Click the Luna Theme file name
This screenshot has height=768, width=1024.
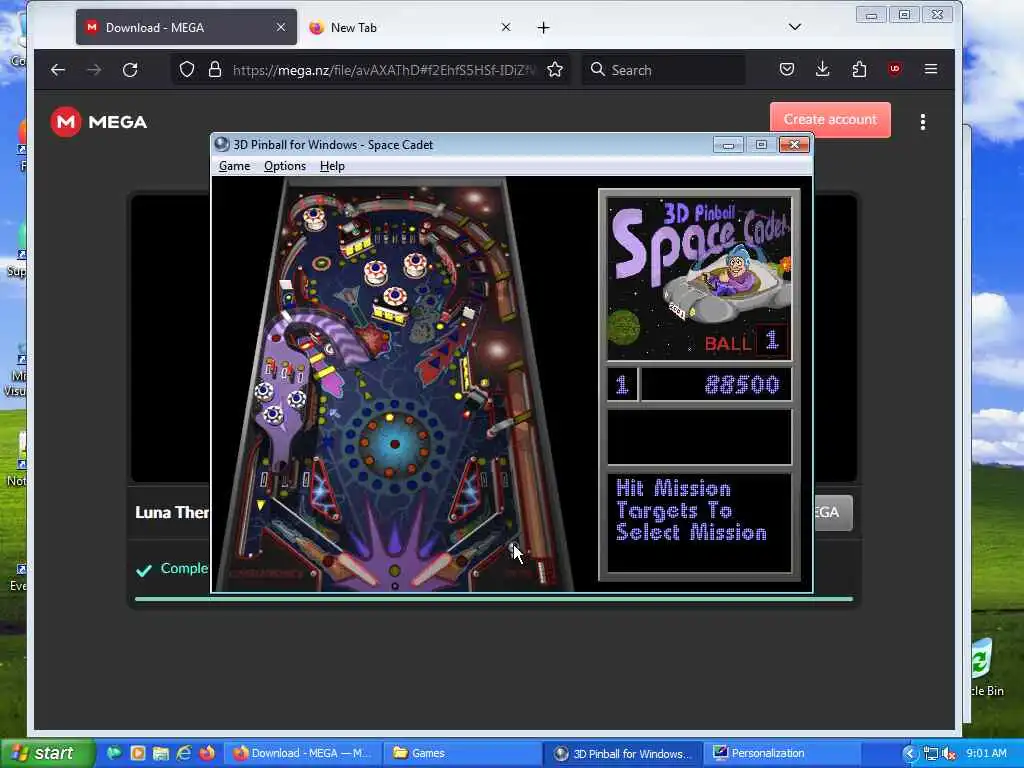pos(172,512)
